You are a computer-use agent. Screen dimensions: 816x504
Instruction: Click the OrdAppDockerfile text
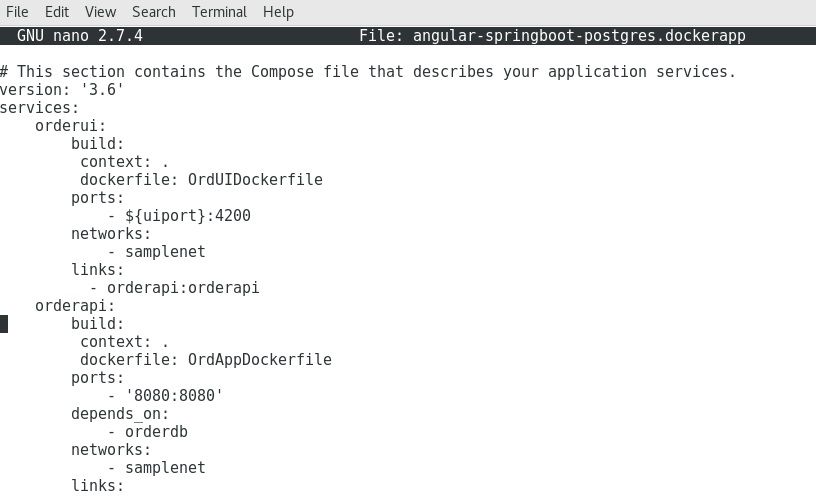point(260,360)
